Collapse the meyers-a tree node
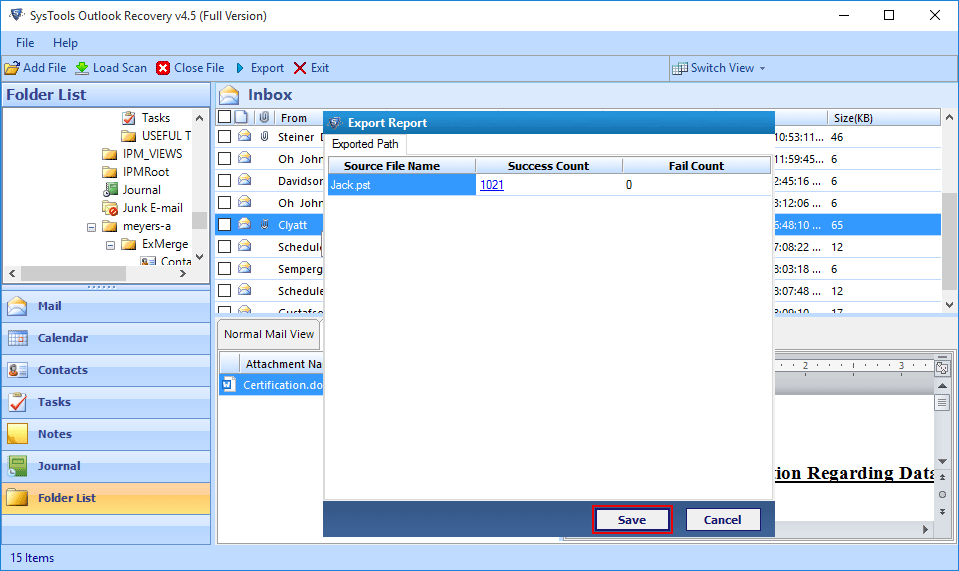 point(91,227)
